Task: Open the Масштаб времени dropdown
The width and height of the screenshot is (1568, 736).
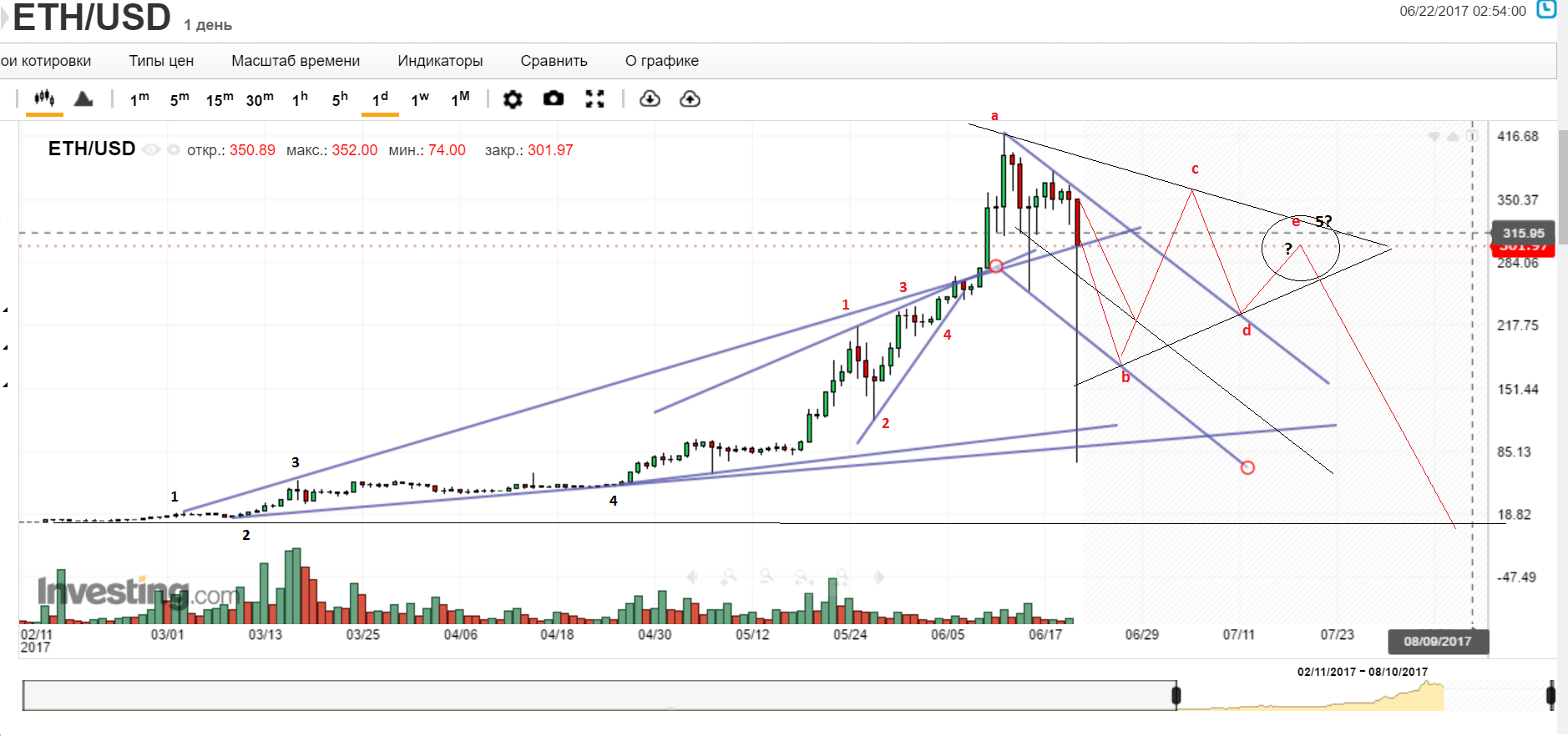Action: tap(296, 61)
